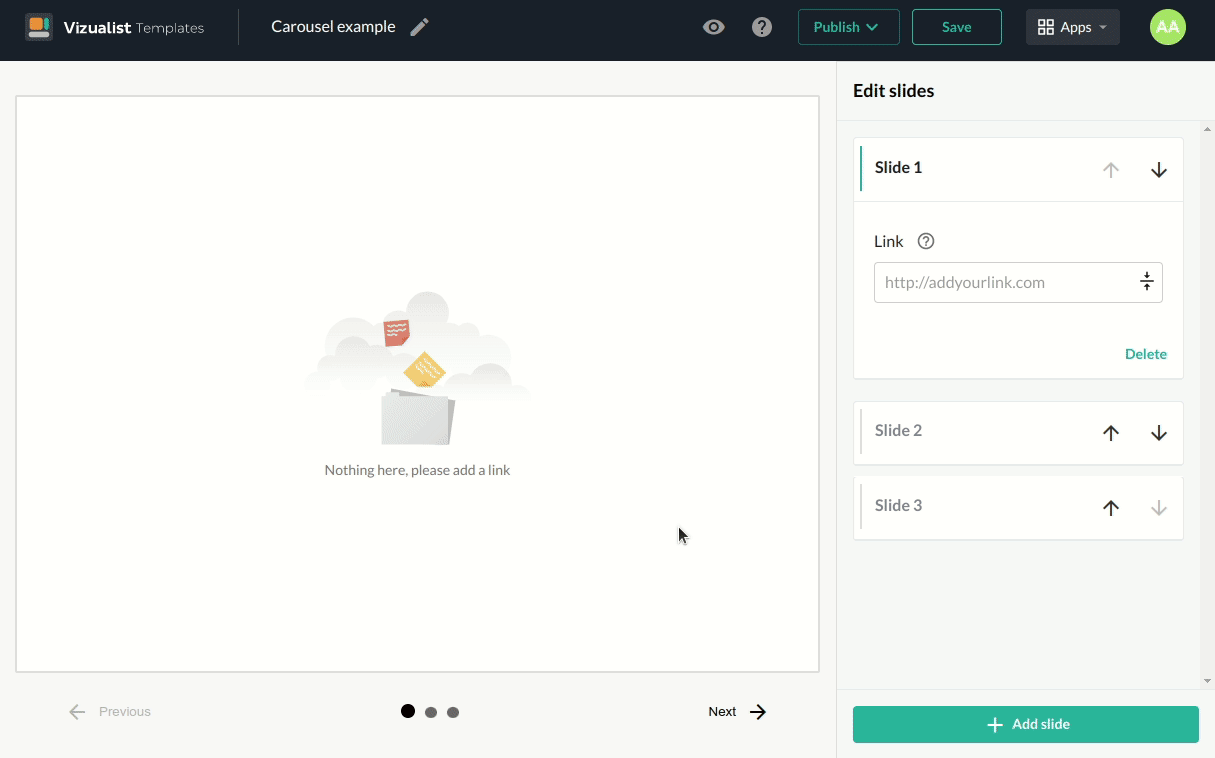Move Slide 1 down with arrow

(x=1159, y=170)
